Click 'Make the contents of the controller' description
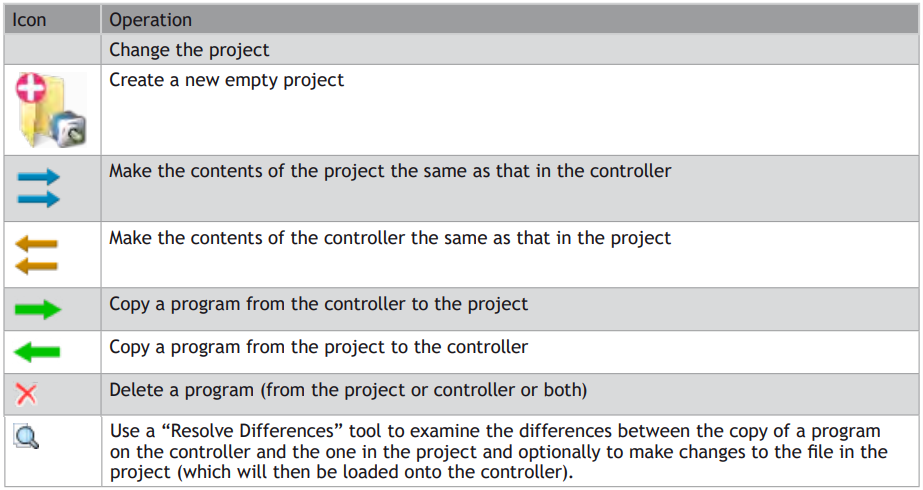Viewport: 923px width, 490px height. (390, 238)
